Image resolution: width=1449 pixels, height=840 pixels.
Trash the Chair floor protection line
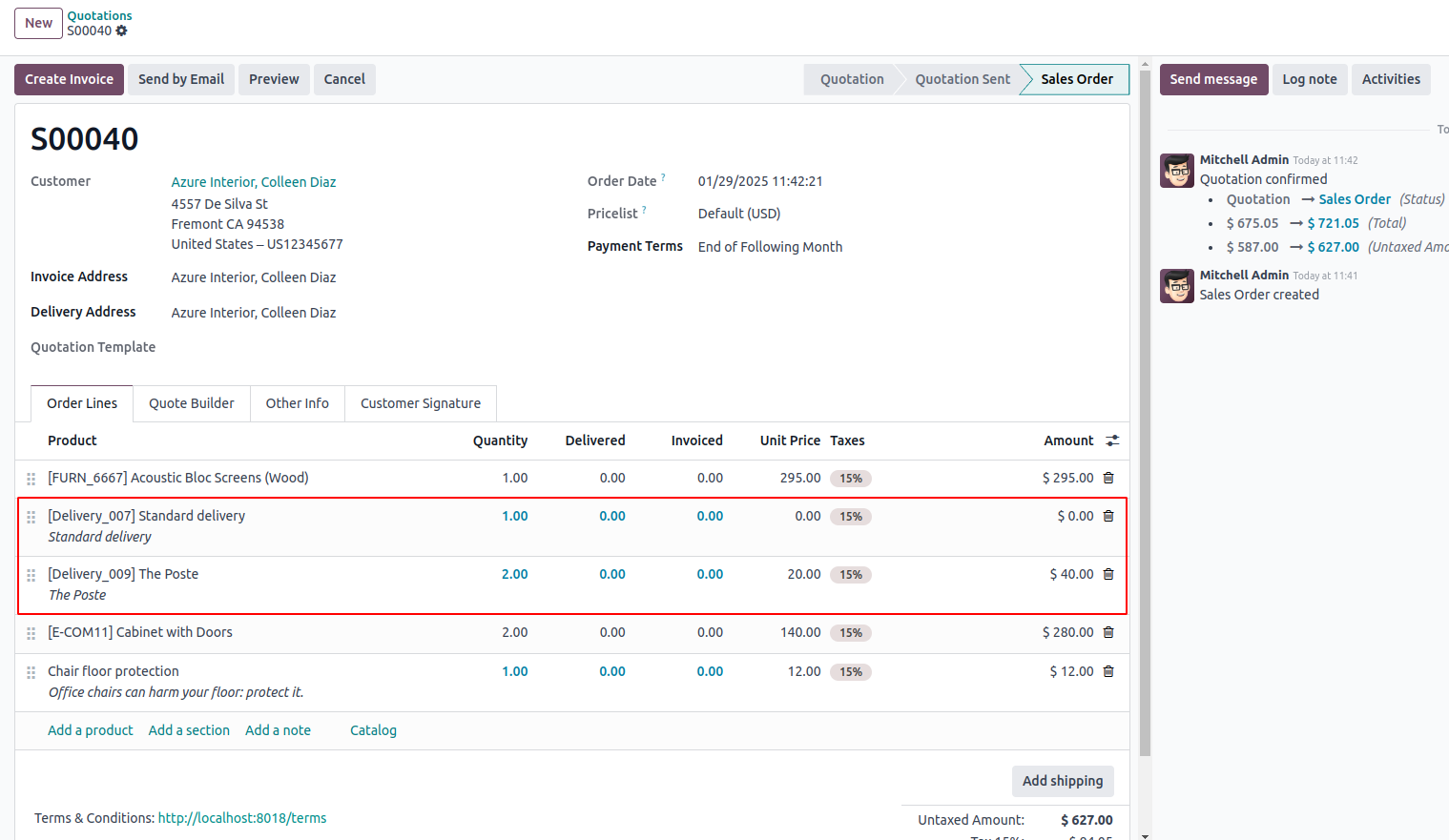point(1108,671)
